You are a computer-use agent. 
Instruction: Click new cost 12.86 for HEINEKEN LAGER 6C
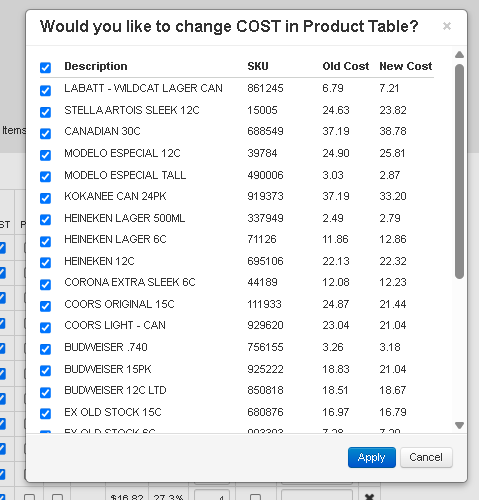(393, 239)
